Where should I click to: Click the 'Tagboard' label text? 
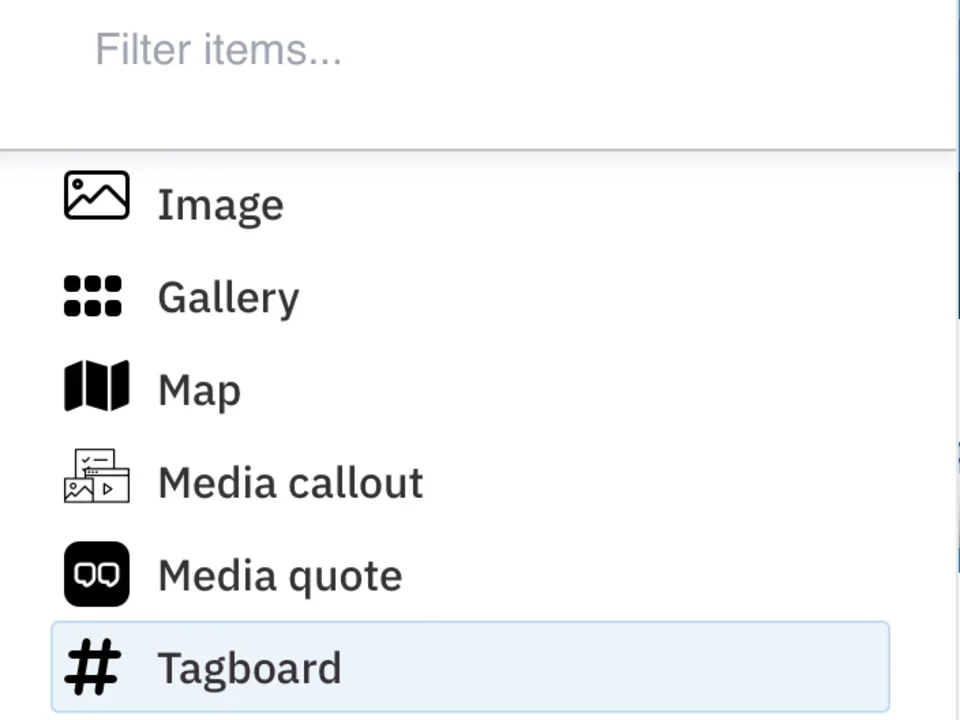coord(249,667)
